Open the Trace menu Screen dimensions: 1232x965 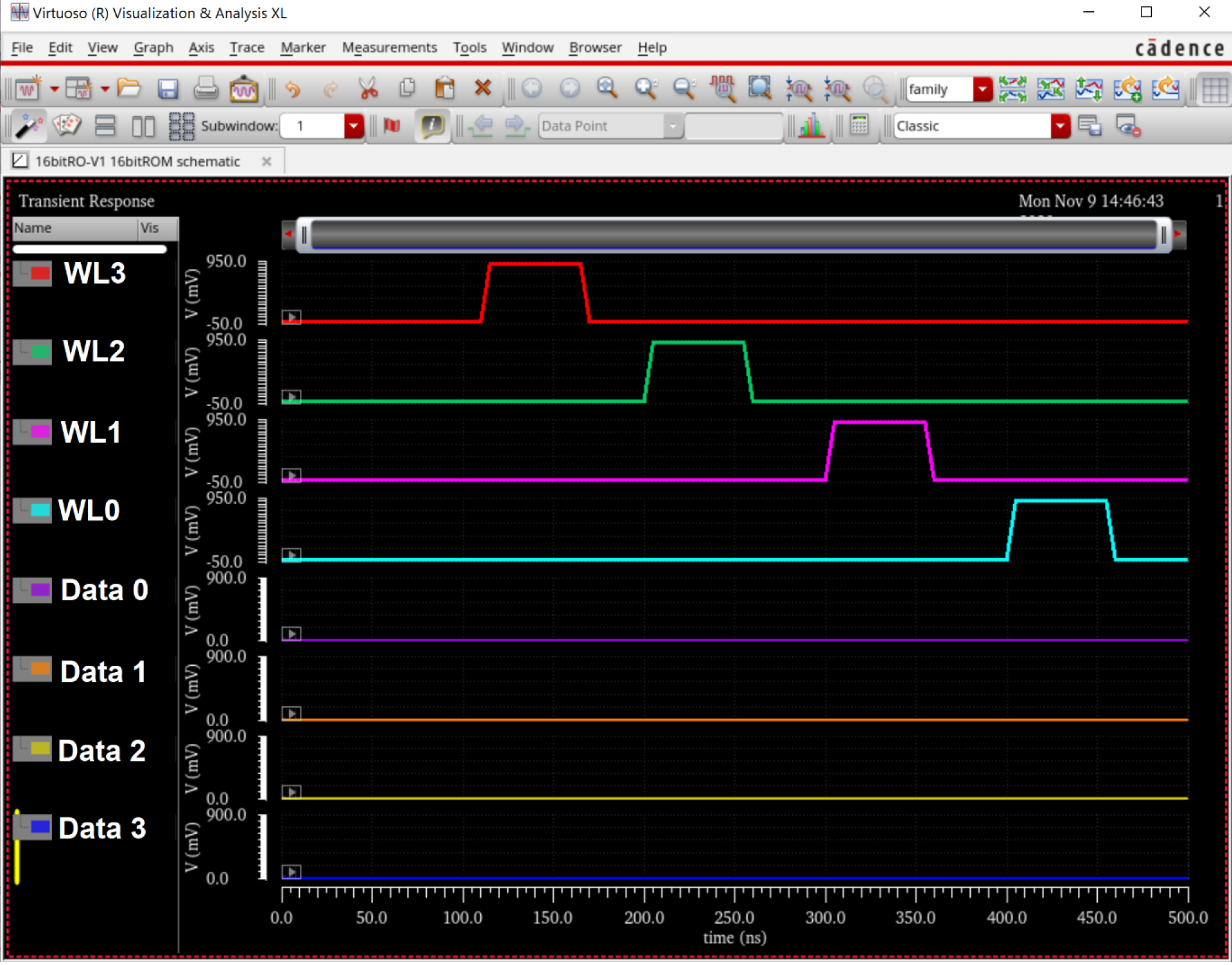(247, 48)
